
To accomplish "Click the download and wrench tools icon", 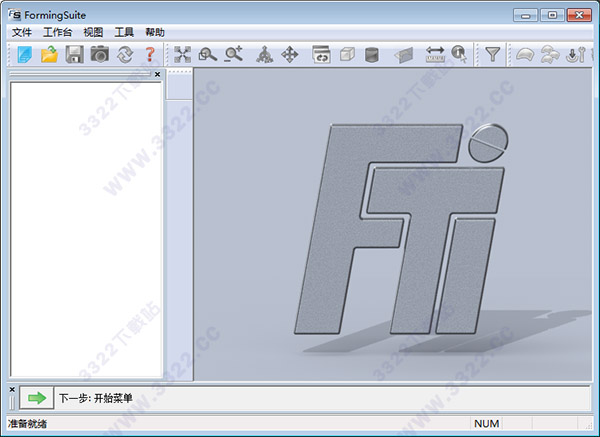I will pyautogui.click(x=576, y=54).
